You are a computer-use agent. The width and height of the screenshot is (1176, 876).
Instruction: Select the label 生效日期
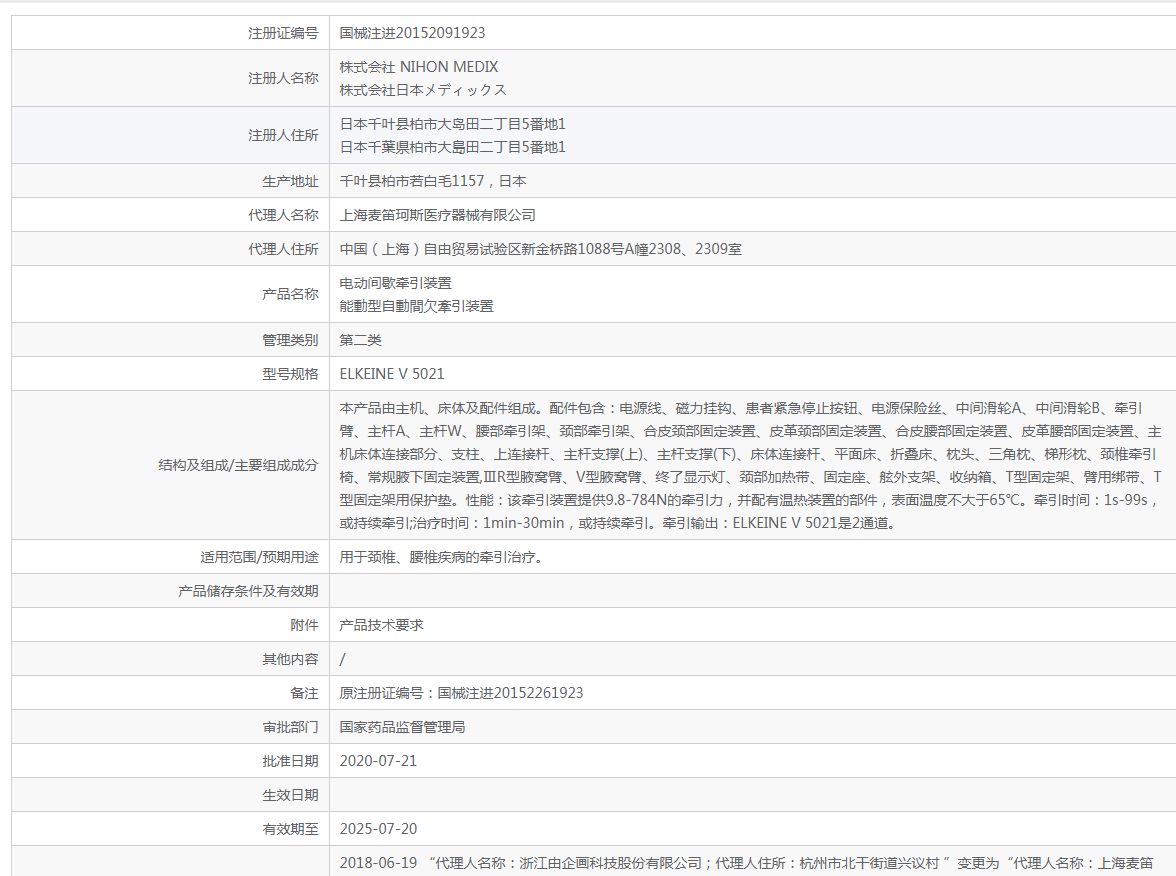tap(290, 795)
